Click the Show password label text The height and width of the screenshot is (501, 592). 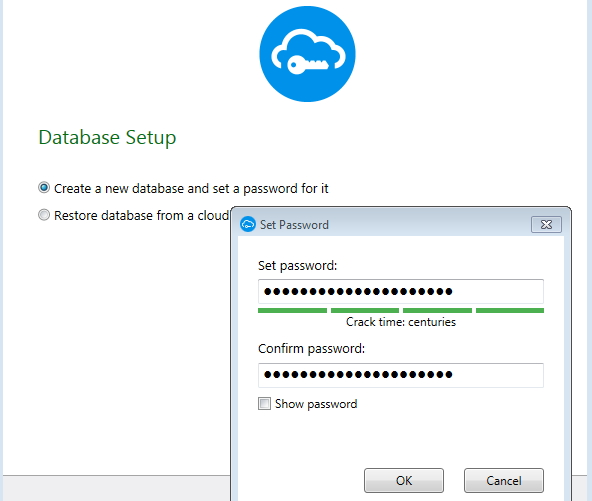click(x=316, y=404)
